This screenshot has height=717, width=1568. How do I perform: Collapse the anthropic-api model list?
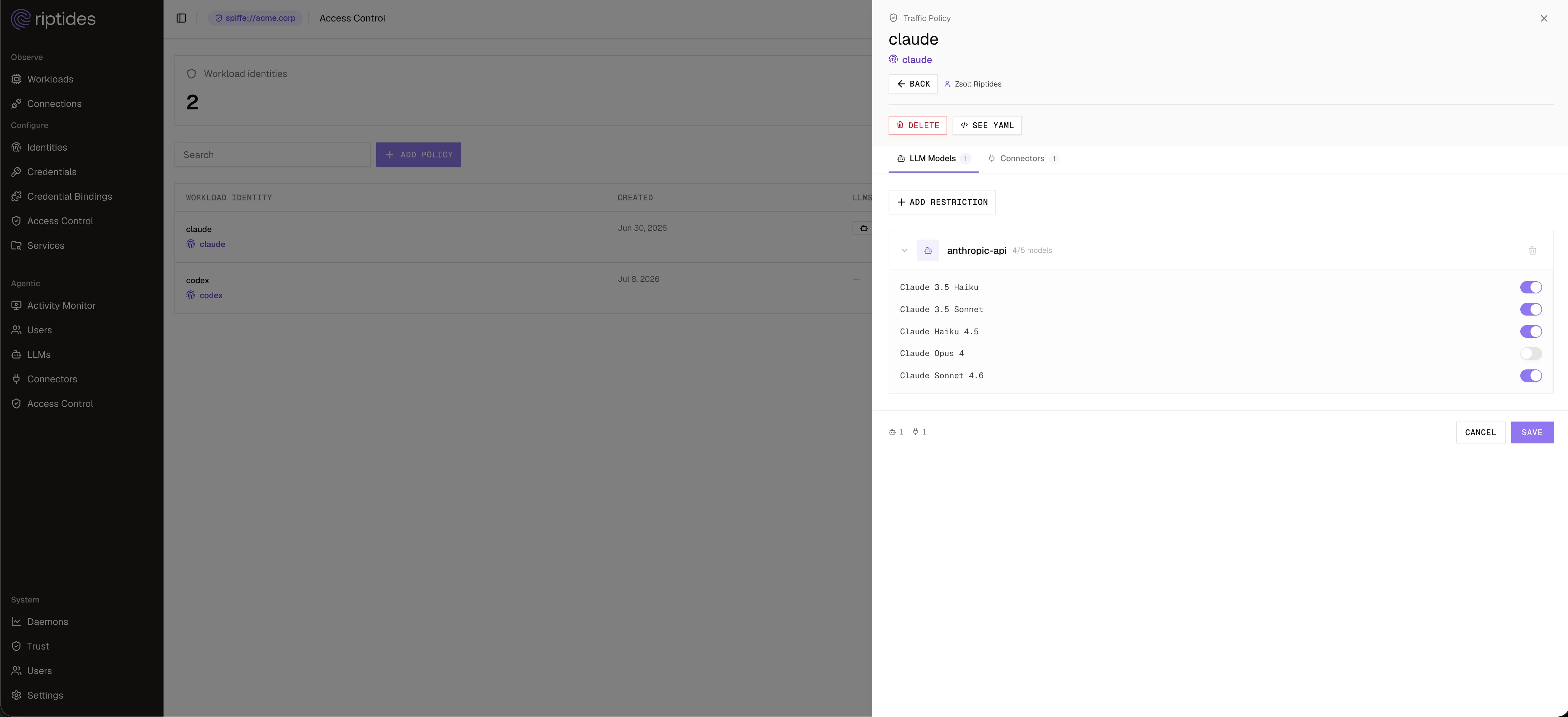[x=905, y=250]
